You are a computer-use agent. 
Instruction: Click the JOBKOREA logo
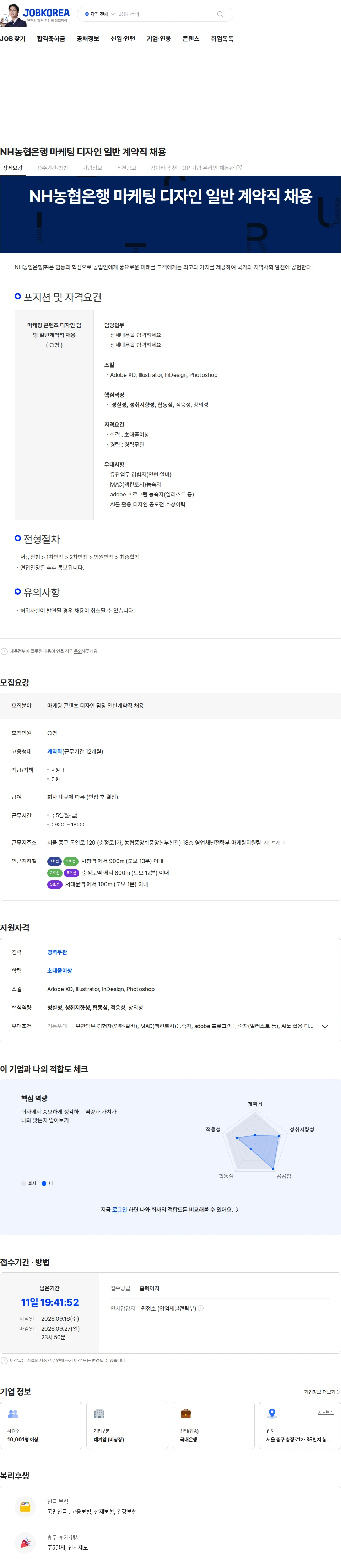coord(46,12)
